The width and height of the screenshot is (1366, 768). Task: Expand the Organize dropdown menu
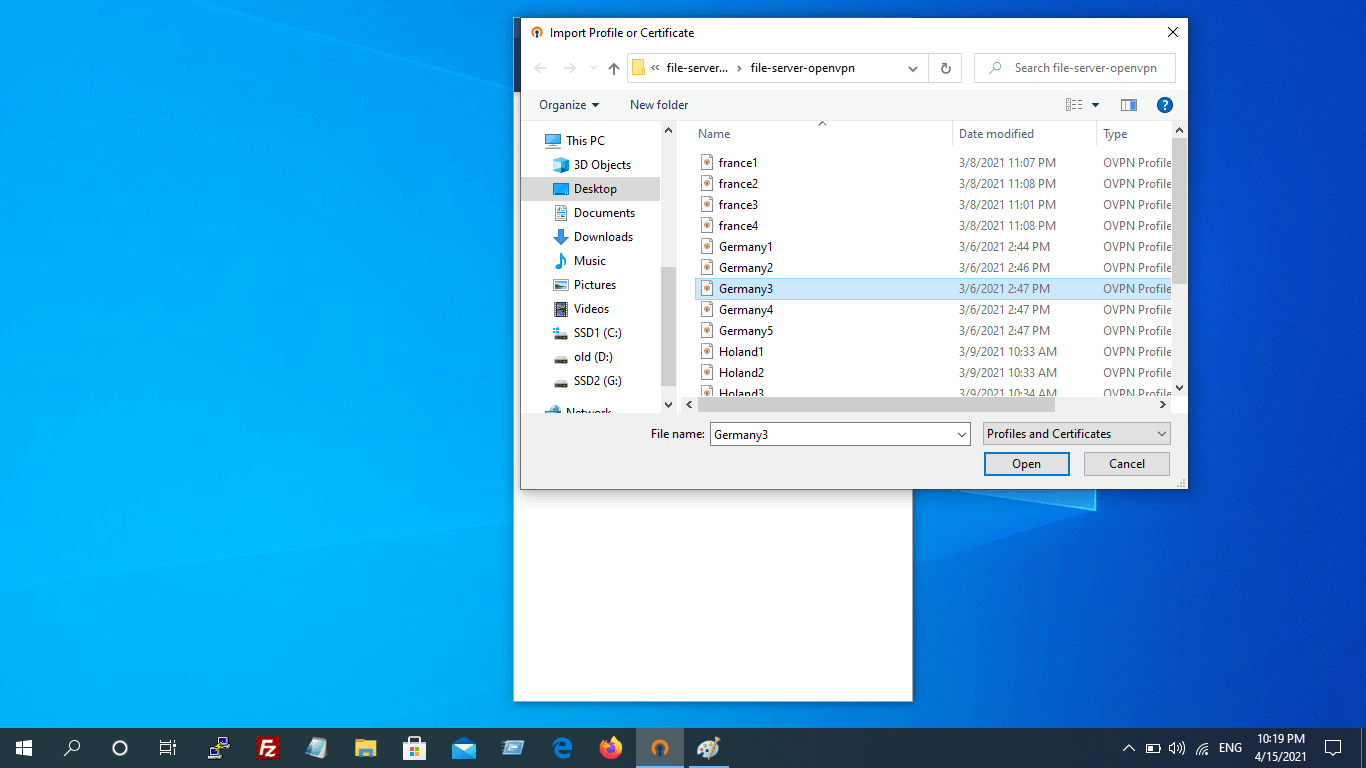568,105
